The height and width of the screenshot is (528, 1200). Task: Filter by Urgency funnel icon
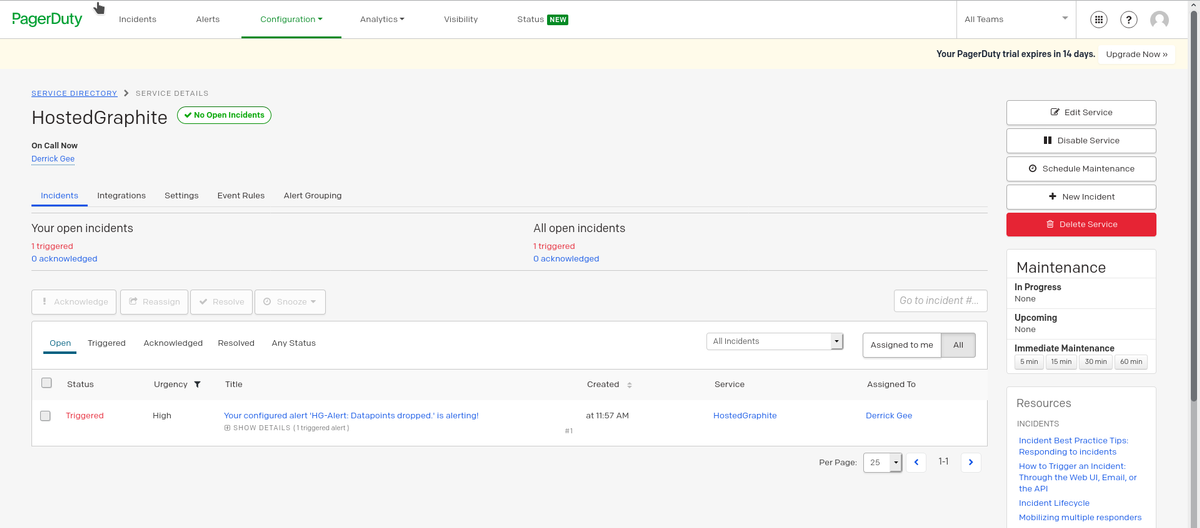(197, 384)
